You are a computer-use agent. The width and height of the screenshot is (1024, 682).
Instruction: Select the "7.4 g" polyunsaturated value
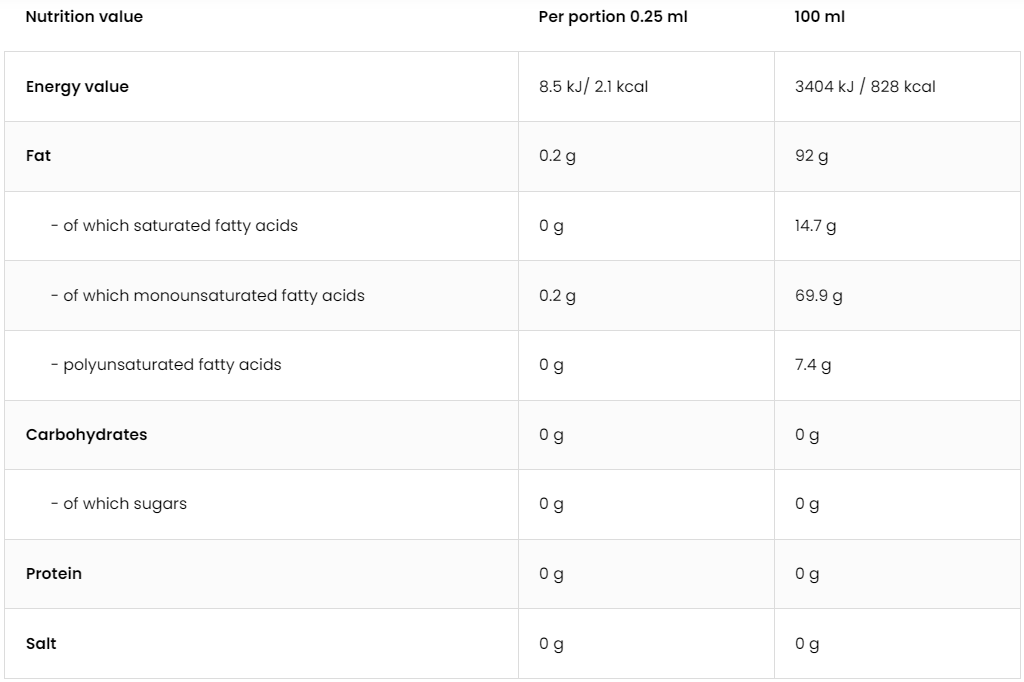click(x=812, y=365)
